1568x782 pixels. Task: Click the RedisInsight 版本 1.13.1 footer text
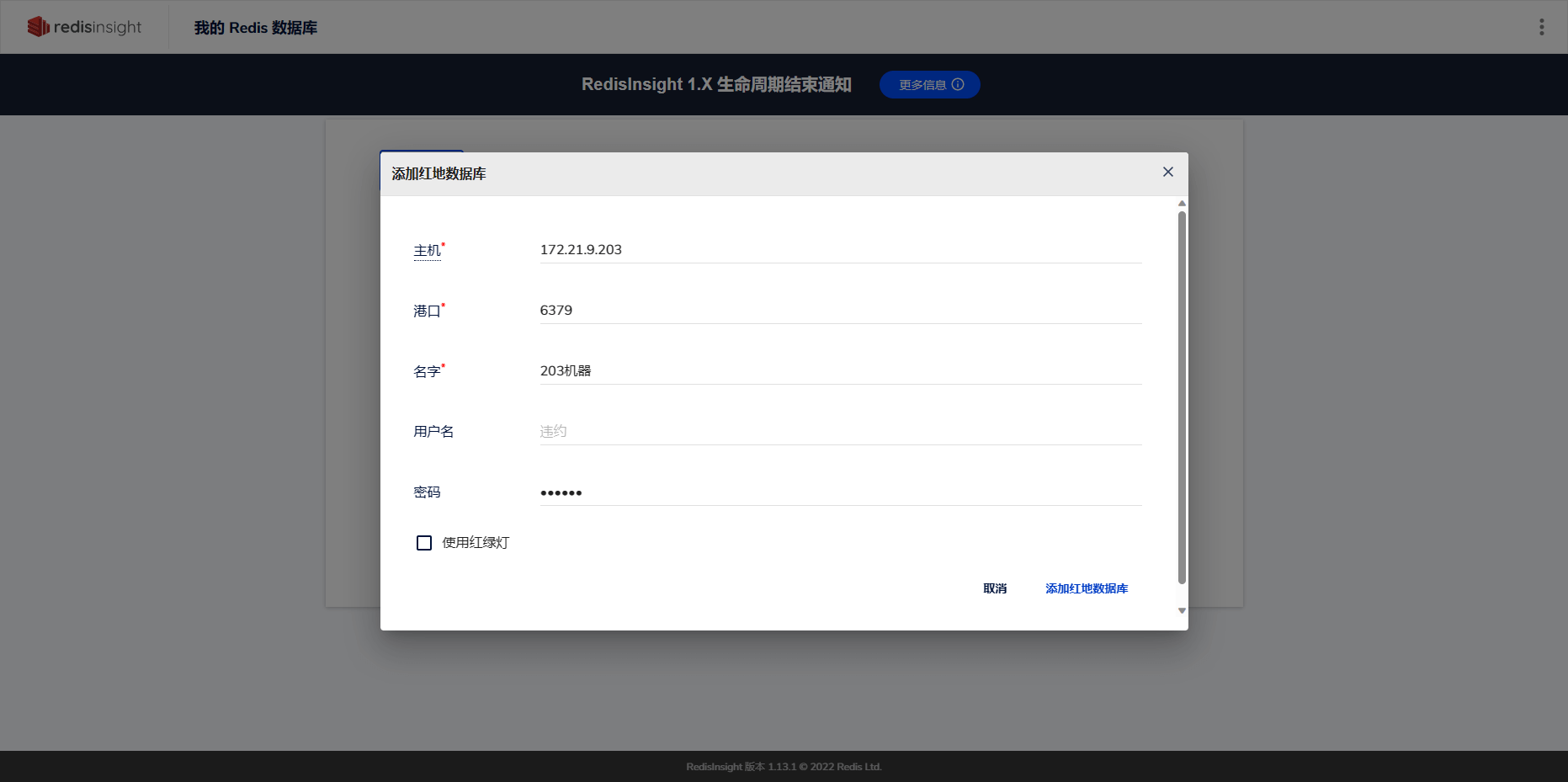[783, 767]
